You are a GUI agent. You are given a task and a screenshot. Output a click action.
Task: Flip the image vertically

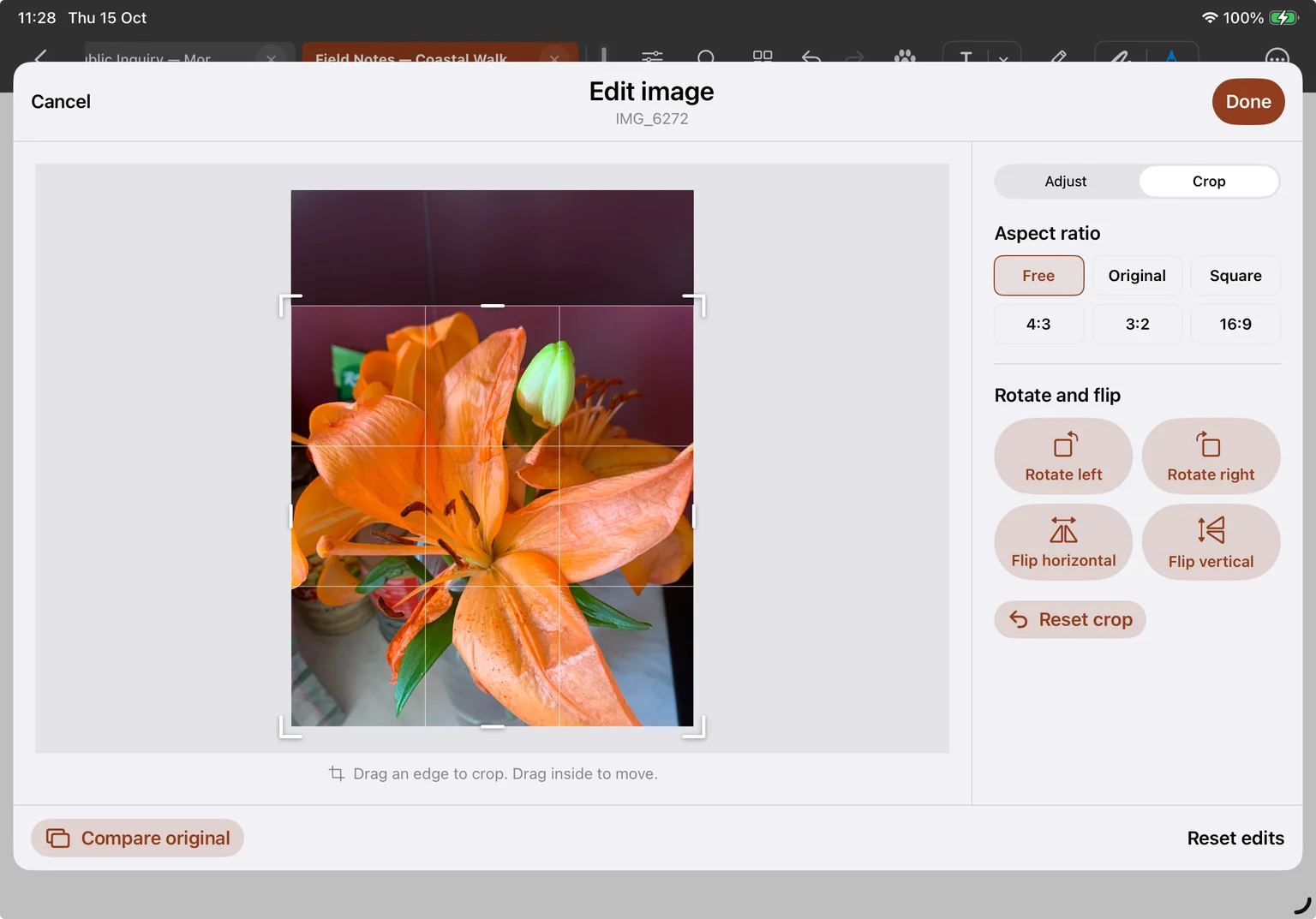[x=1211, y=542]
